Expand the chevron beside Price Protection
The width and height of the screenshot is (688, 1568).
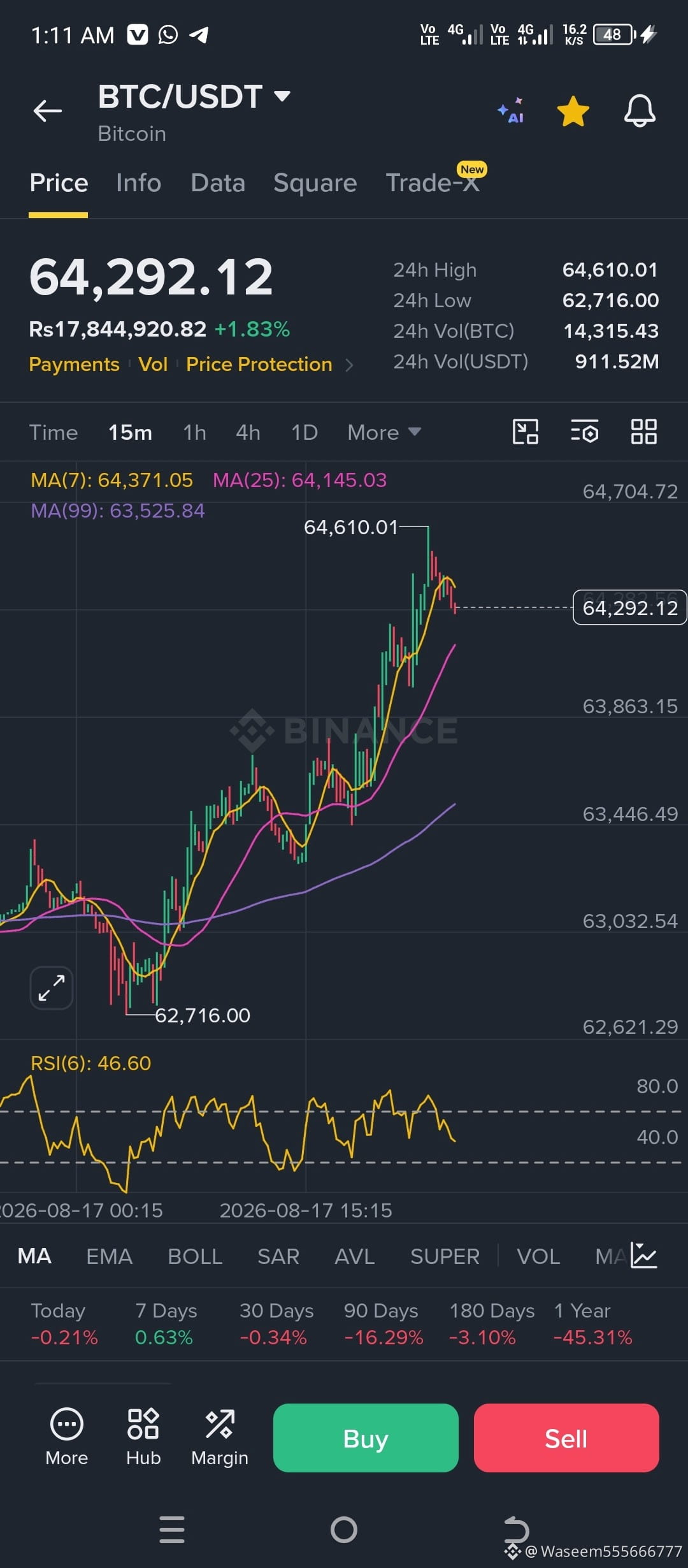click(348, 365)
